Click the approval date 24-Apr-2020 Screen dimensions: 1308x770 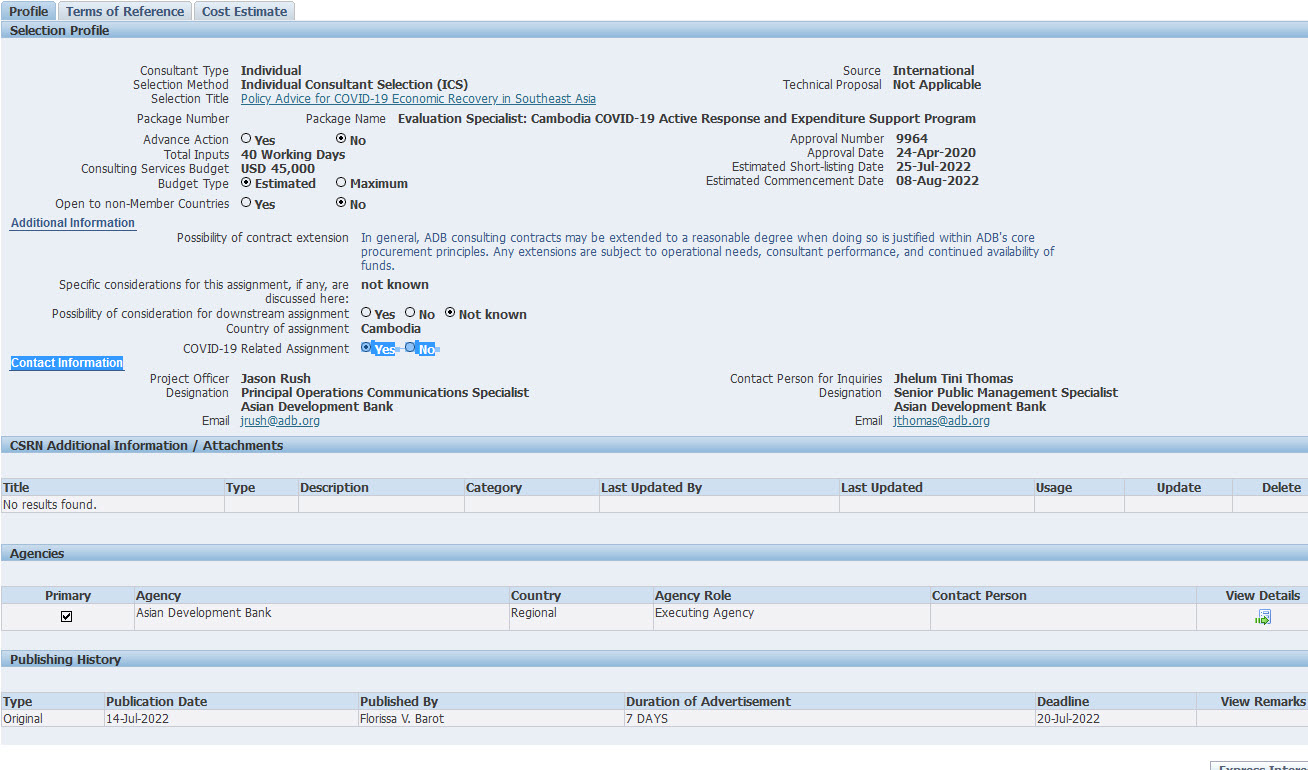pos(934,153)
